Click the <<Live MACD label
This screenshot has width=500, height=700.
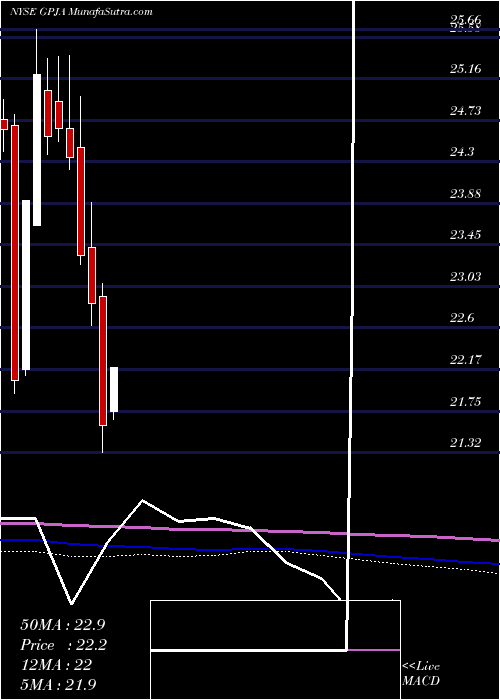click(x=421, y=674)
